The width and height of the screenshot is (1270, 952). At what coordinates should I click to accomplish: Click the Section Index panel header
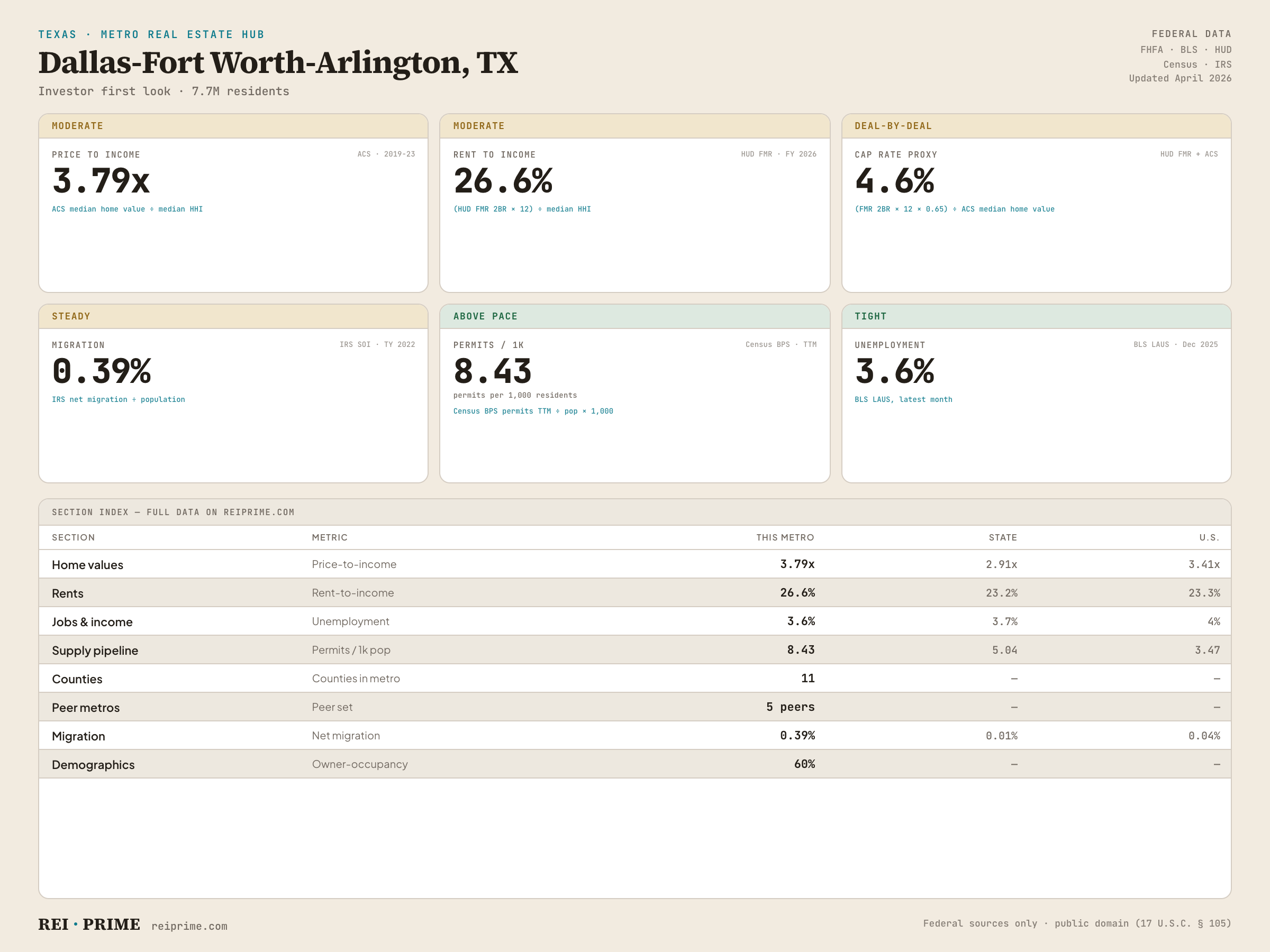pyautogui.click(x=635, y=512)
